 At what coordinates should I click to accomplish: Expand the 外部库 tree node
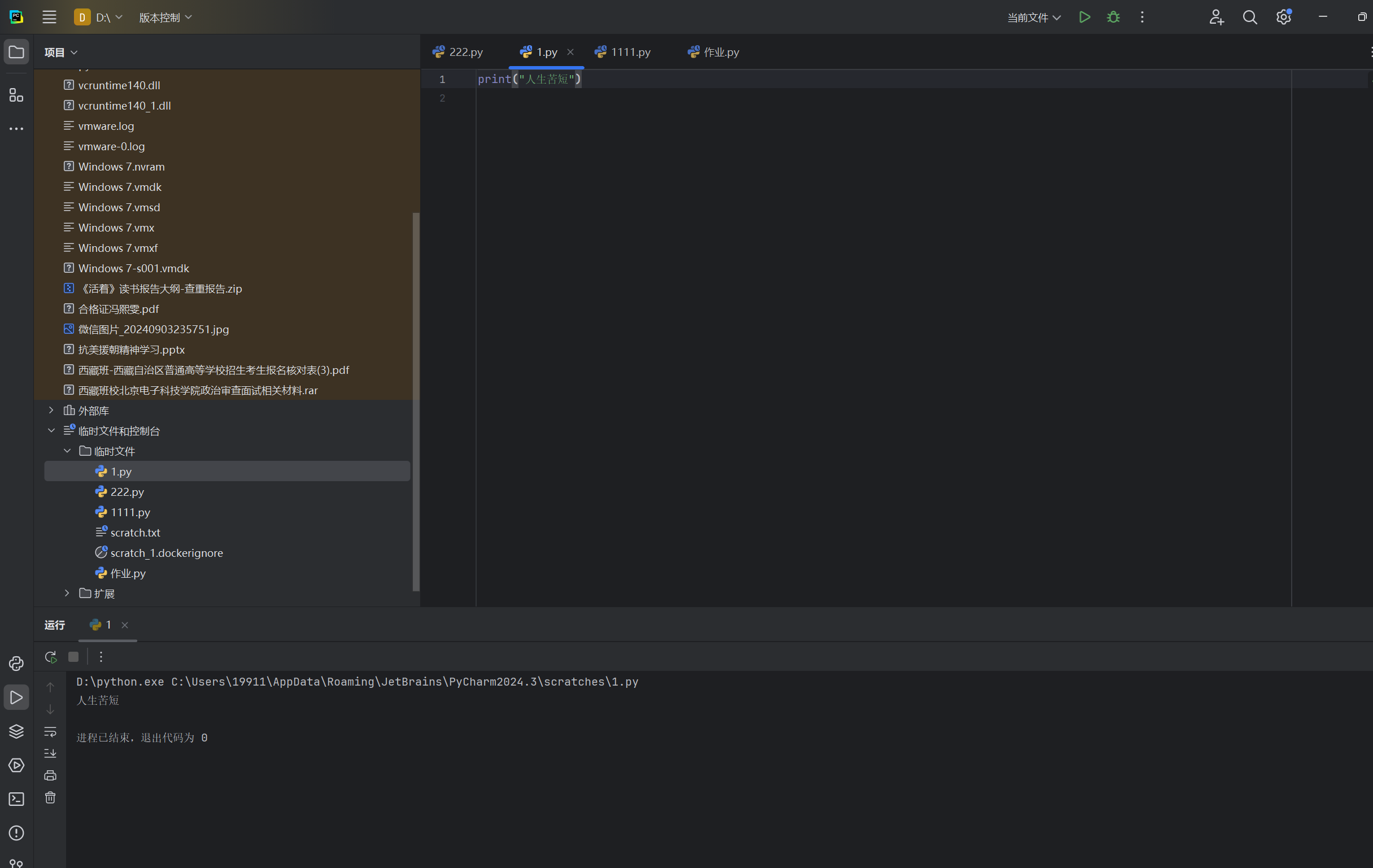(51, 411)
